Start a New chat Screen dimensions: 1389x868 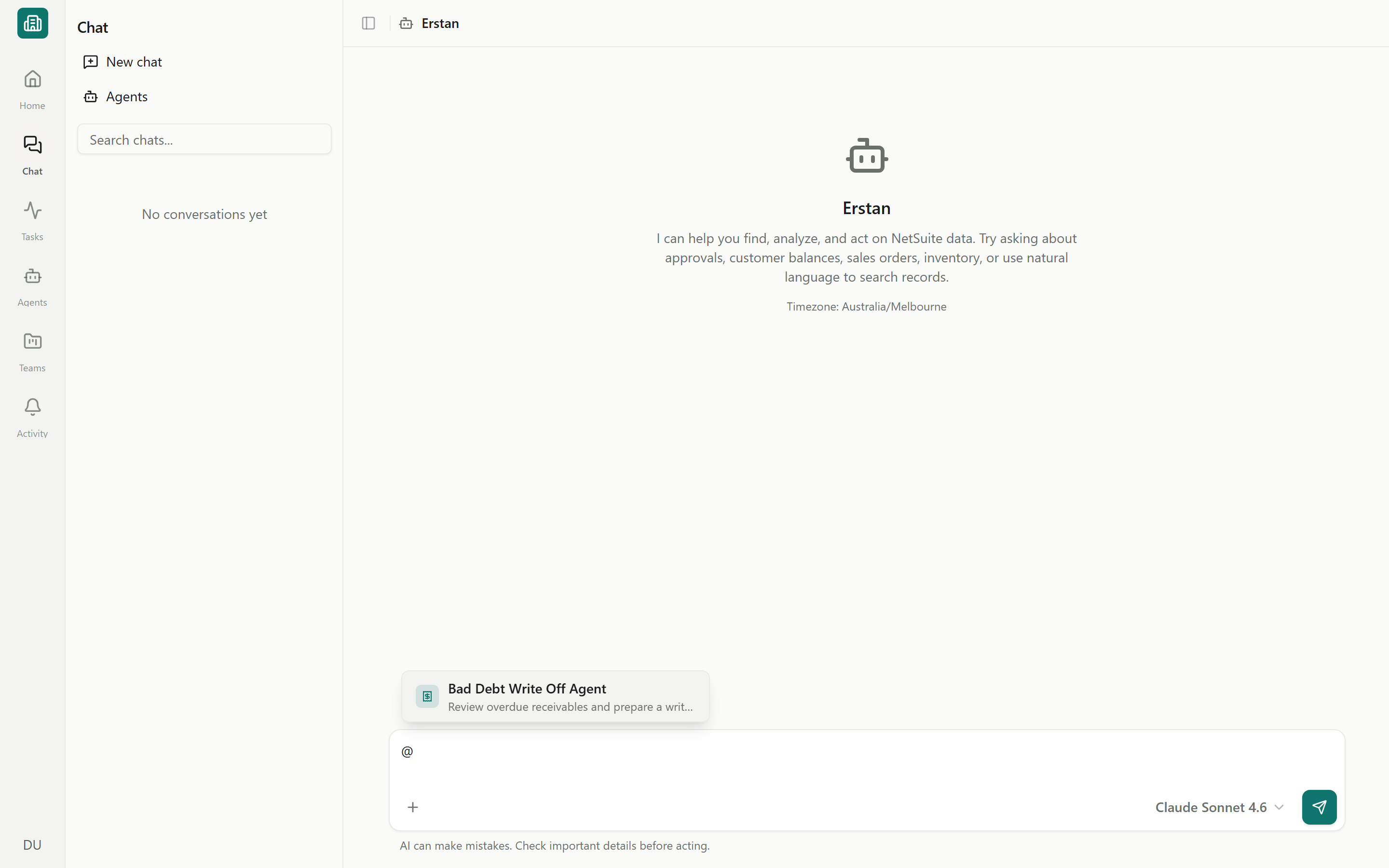tap(204, 62)
